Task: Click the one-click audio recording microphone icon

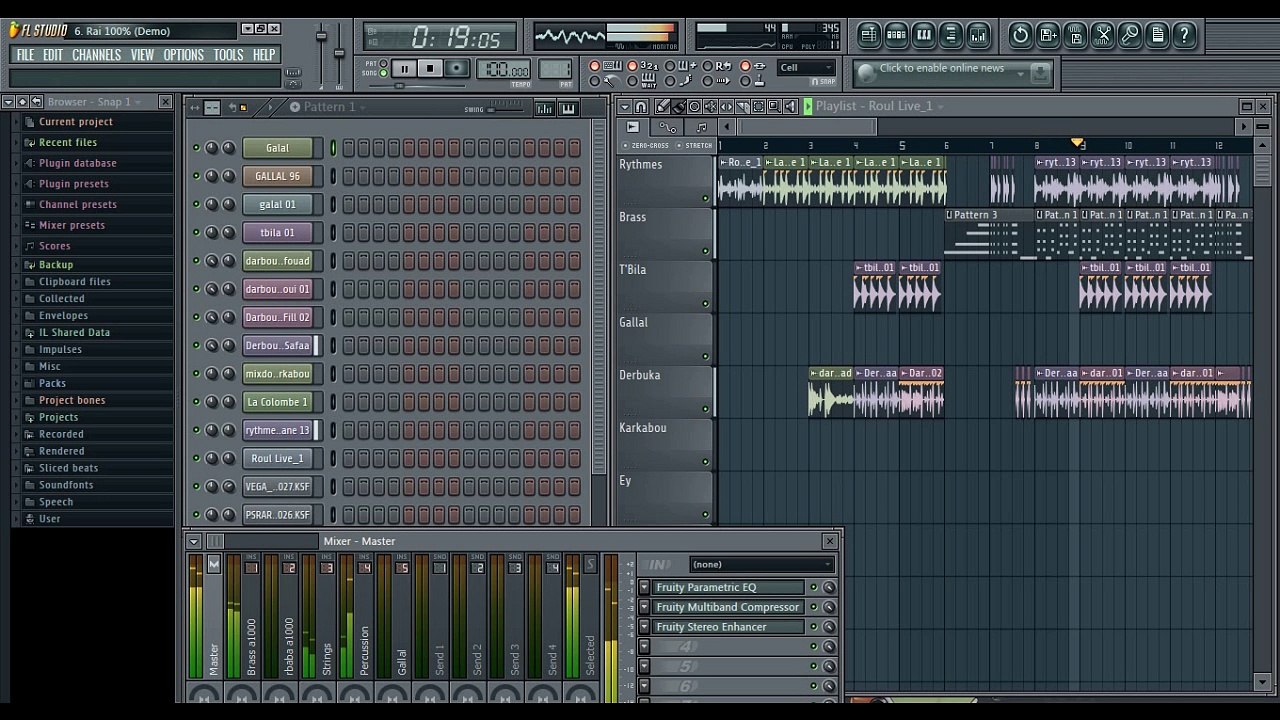Action: tap(1130, 35)
